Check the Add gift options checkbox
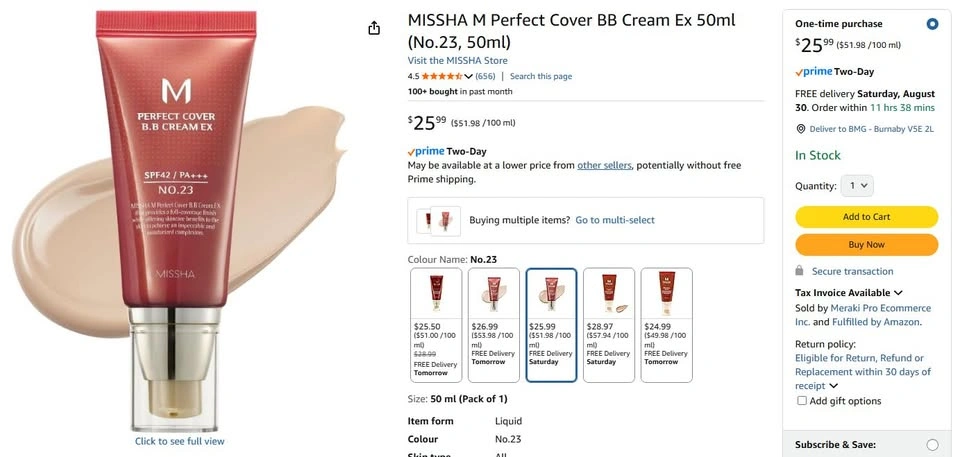960x457 pixels. [x=801, y=401]
